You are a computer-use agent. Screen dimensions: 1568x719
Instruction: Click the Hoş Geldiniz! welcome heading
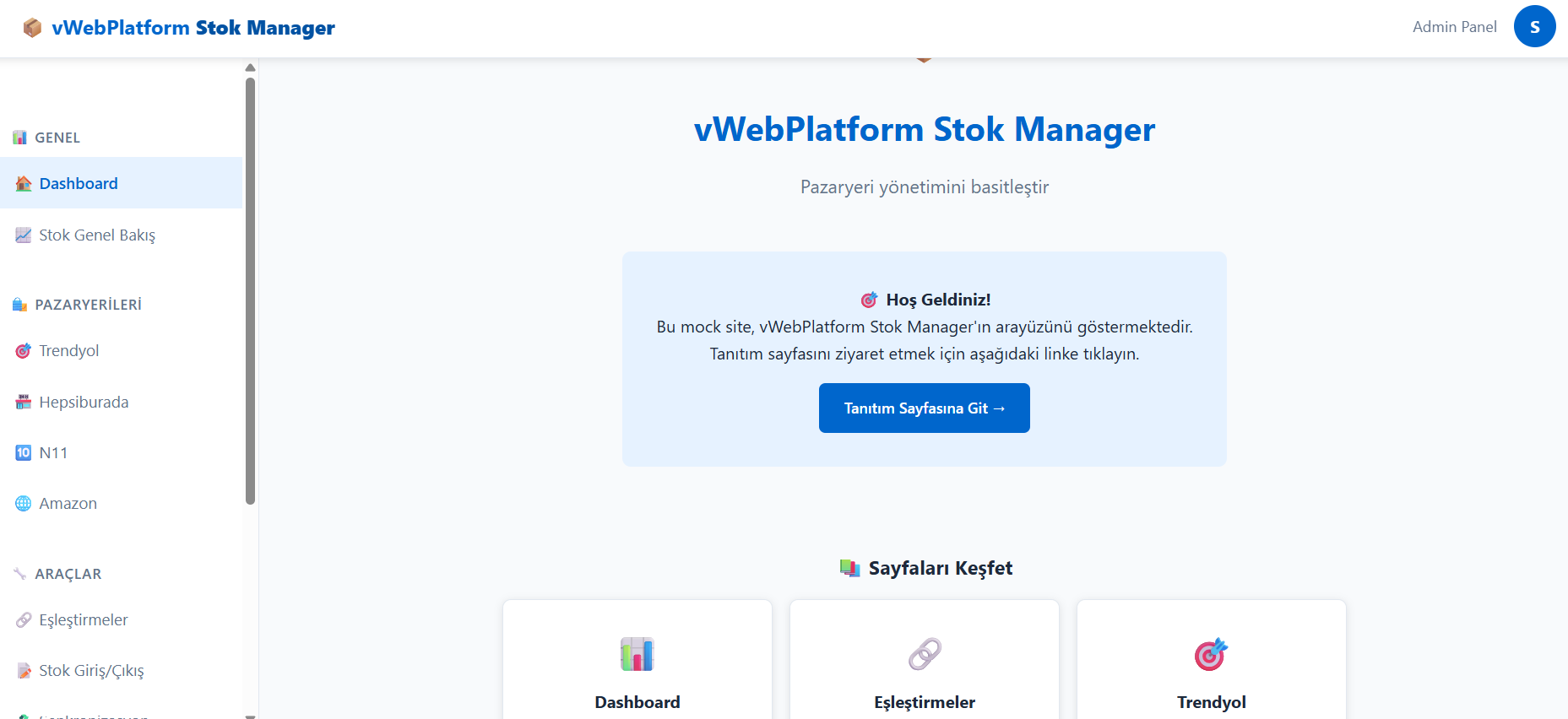tap(938, 300)
